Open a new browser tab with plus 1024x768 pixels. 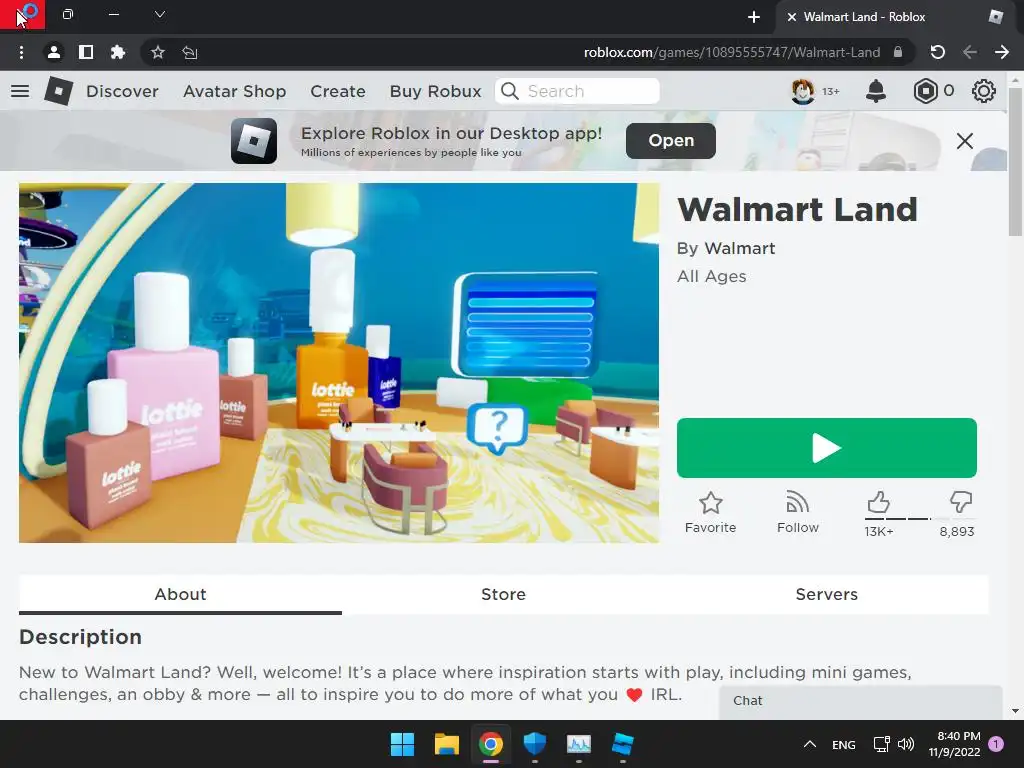click(754, 17)
